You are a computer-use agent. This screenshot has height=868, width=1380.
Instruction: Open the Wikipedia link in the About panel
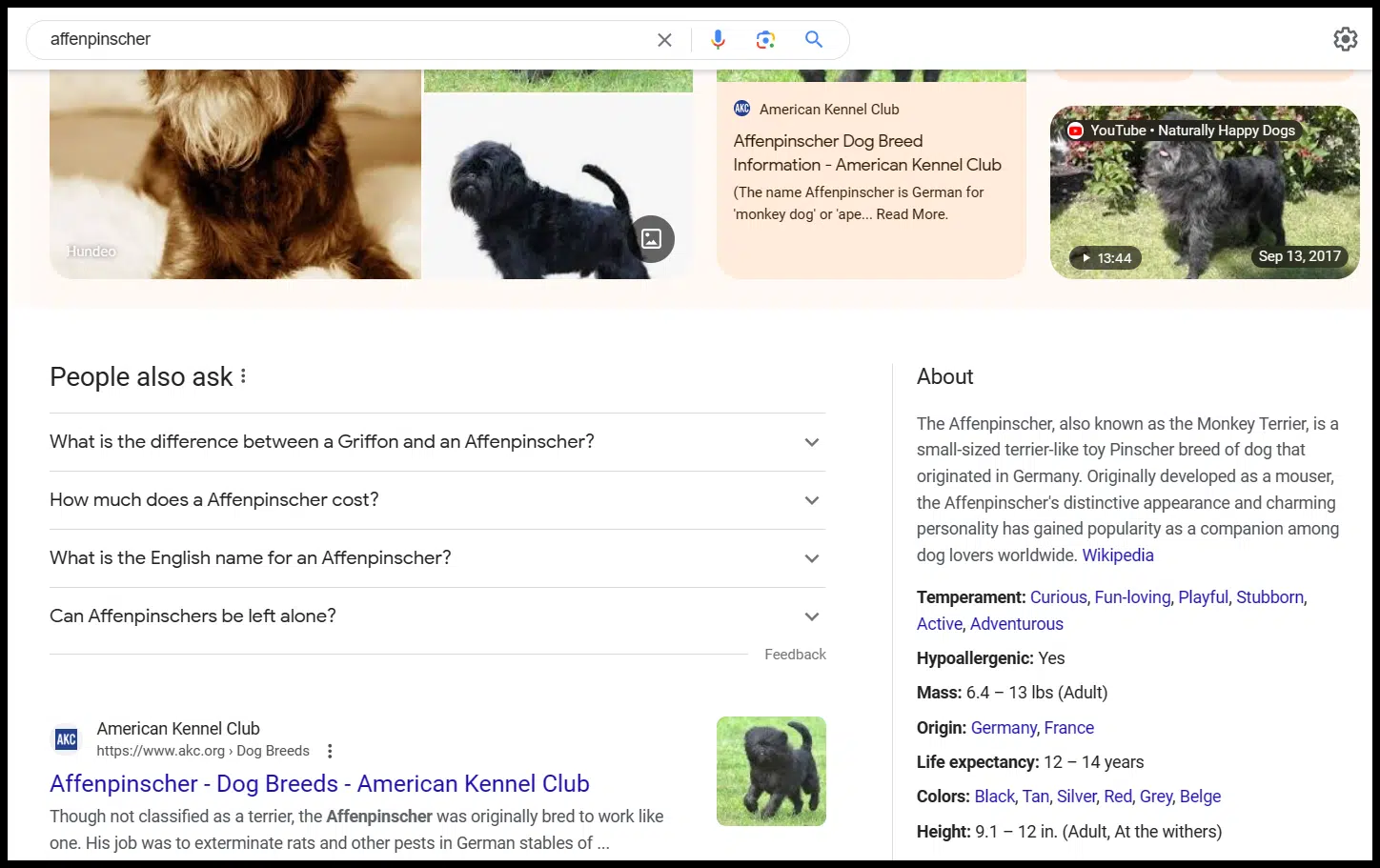coord(1117,555)
